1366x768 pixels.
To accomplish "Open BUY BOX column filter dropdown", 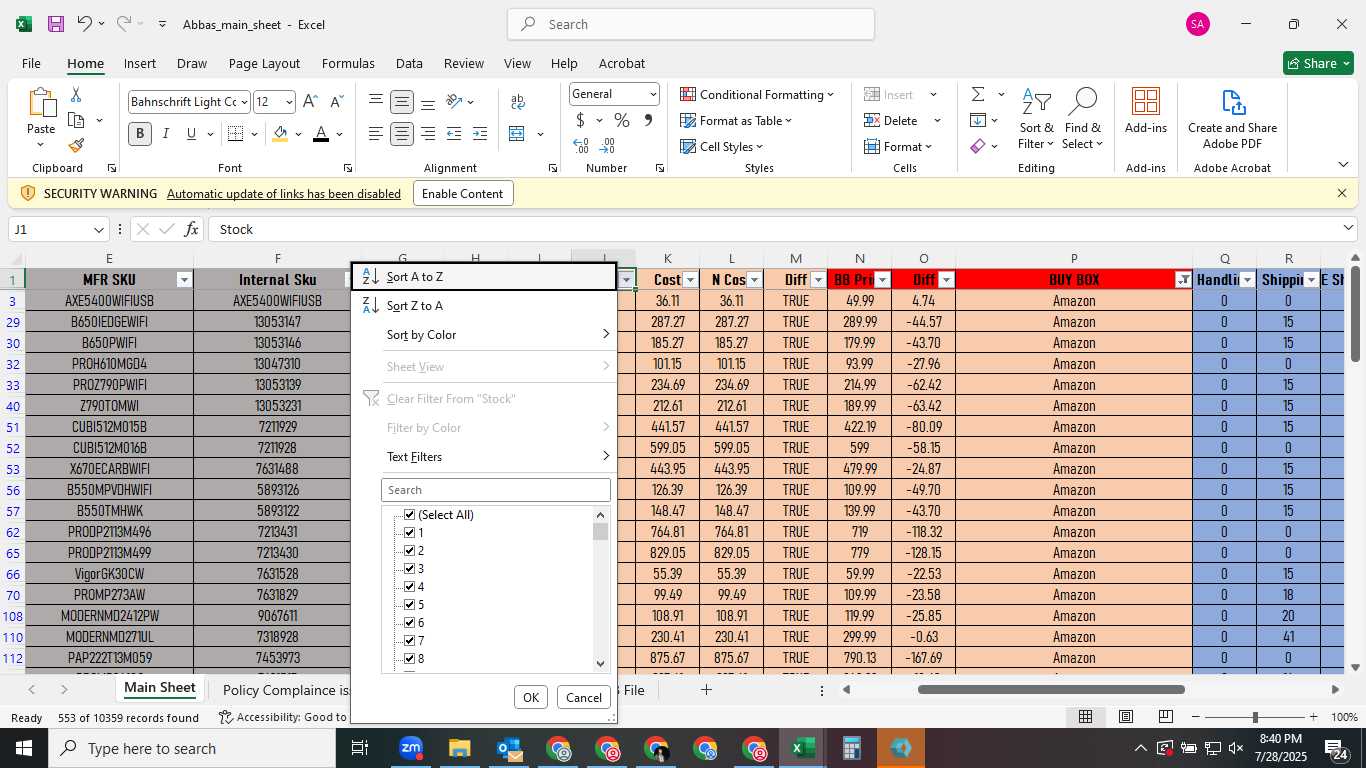I will 1183,280.
